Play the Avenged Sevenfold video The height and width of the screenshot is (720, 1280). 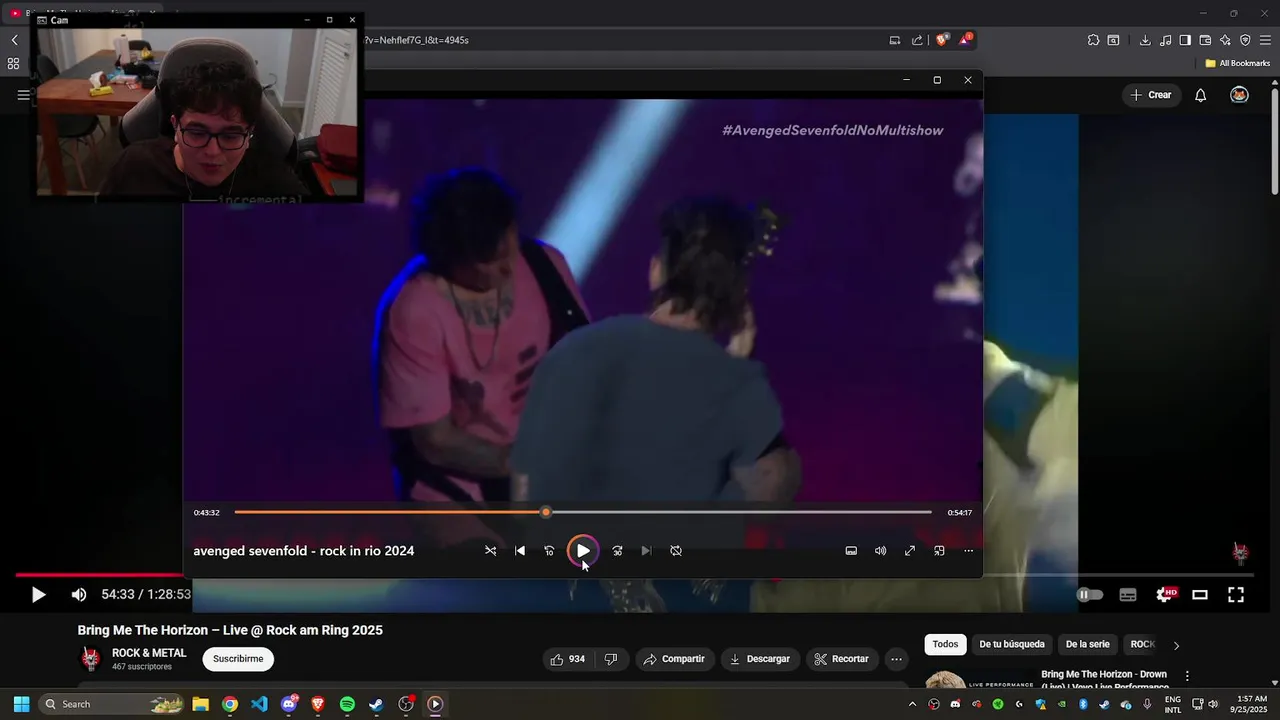[x=583, y=551]
